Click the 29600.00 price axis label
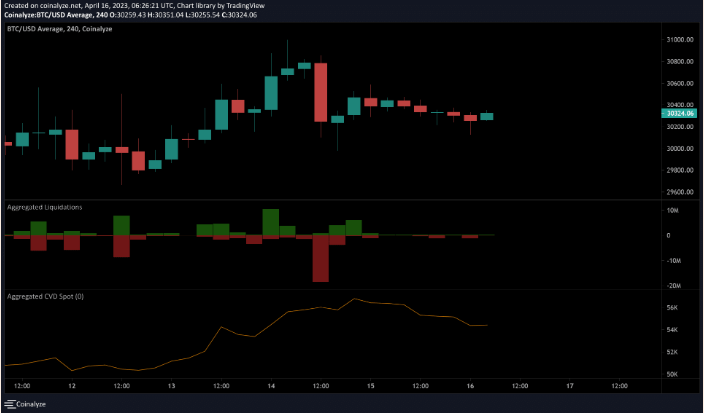704x413 pixels. tap(680, 192)
